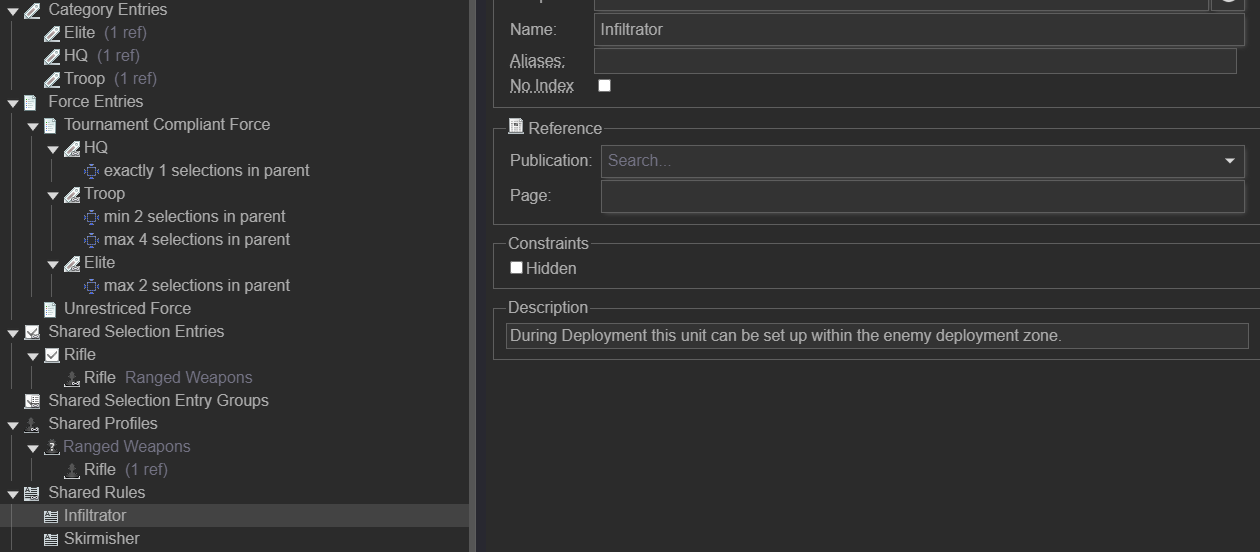Collapse the Category Entries tree node

point(13,11)
